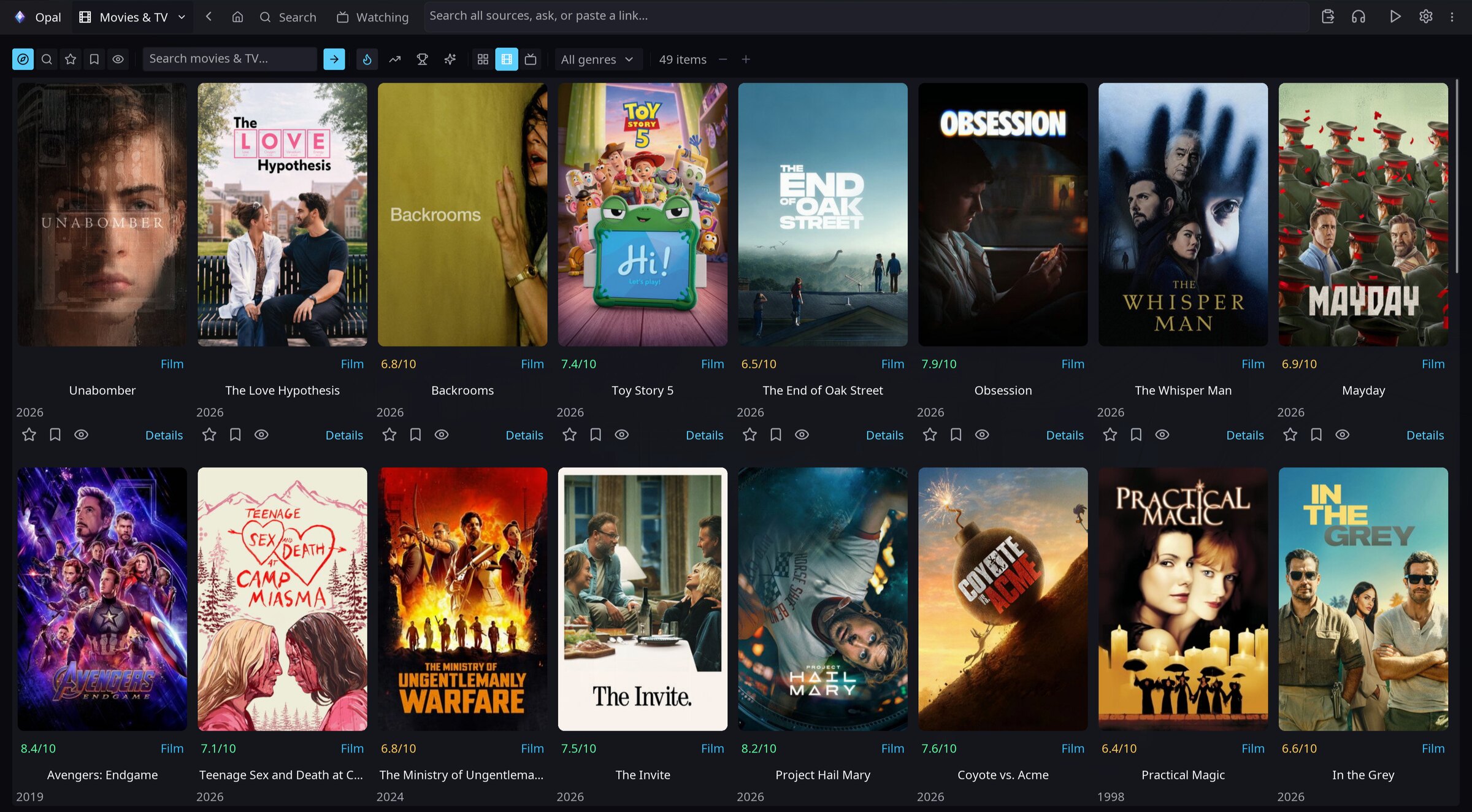1472x812 pixels.
Task: Show watched items via toolbar eye icon
Action: (118, 59)
